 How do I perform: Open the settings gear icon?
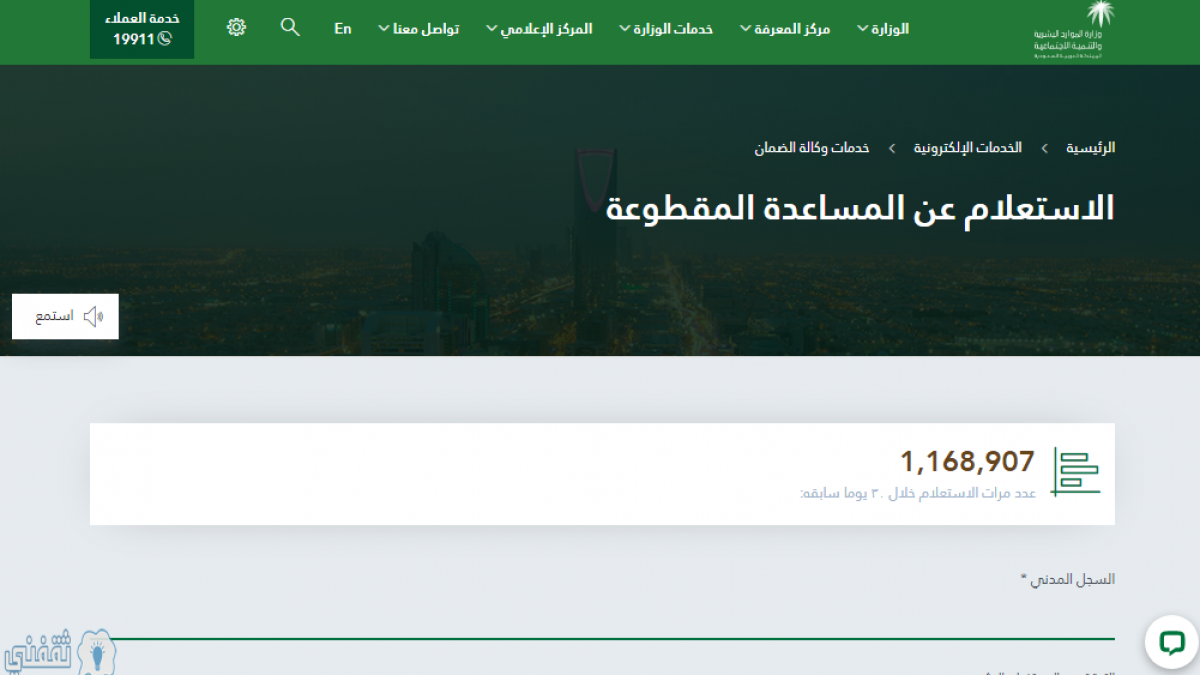coord(237,28)
